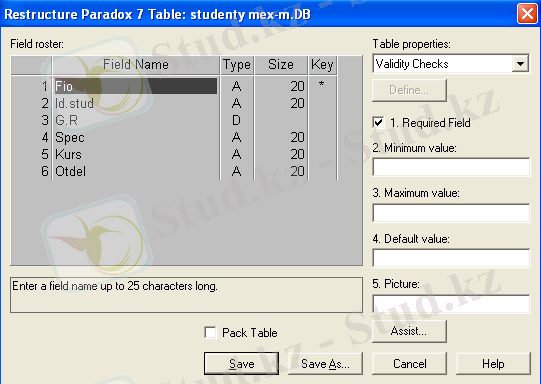Choose Save As... button
This screenshot has width=541, height=384.
[325, 364]
